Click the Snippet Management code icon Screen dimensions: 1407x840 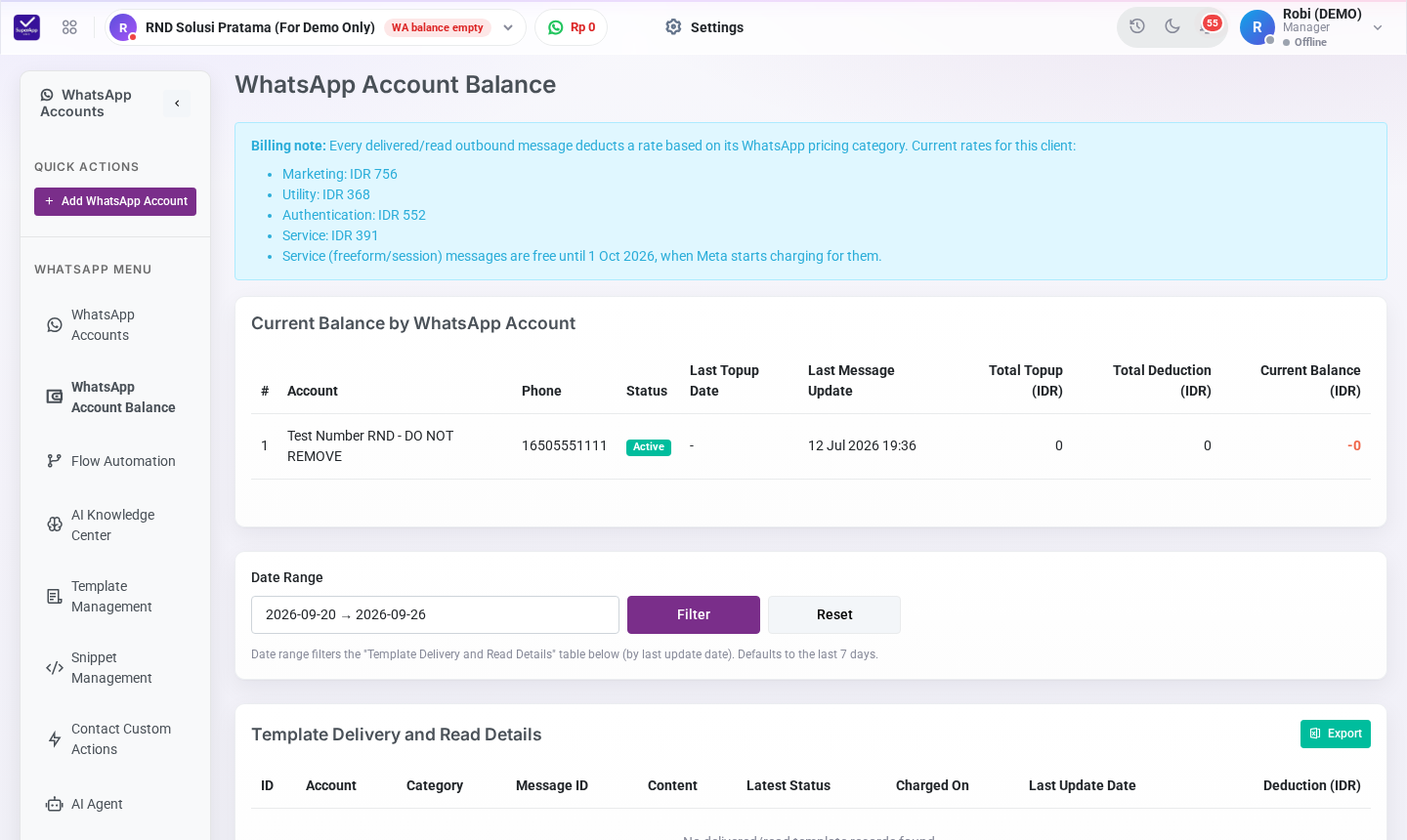(x=55, y=668)
